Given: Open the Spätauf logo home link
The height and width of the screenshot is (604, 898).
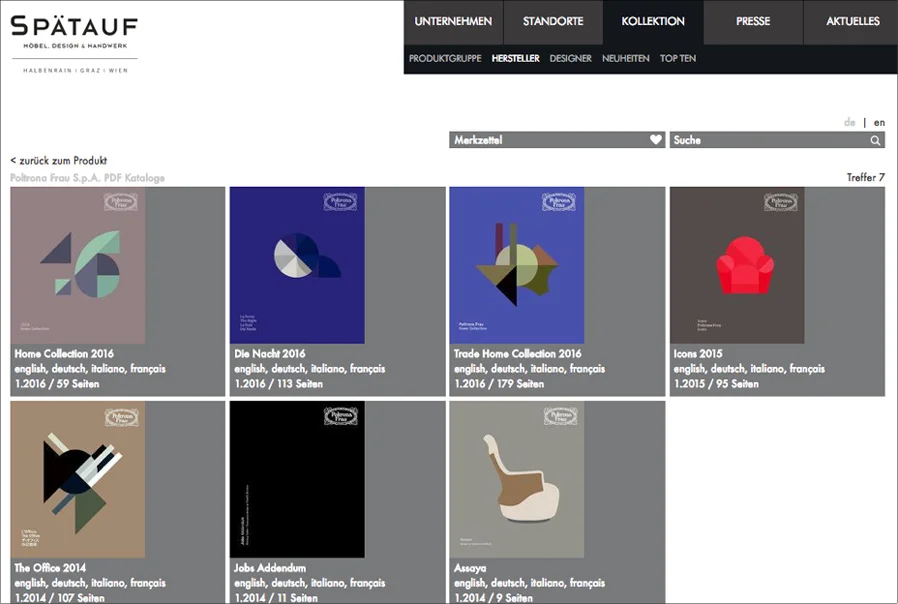Looking at the screenshot, I should [x=74, y=43].
